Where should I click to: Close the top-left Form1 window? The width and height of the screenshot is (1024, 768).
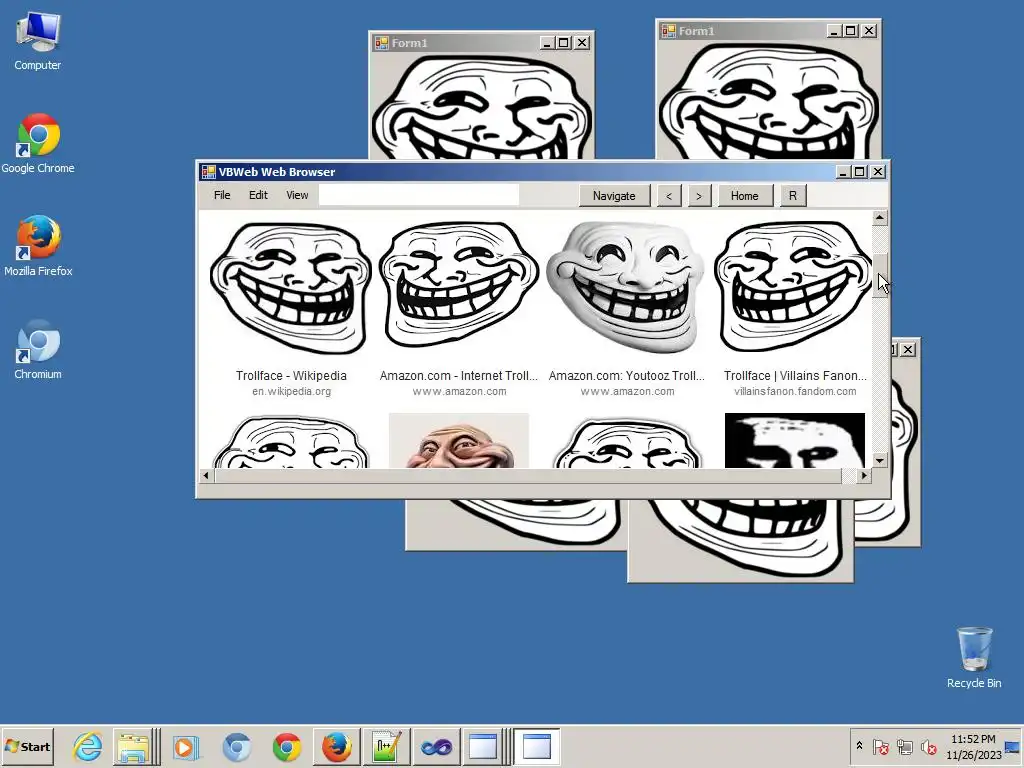(582, 43)
